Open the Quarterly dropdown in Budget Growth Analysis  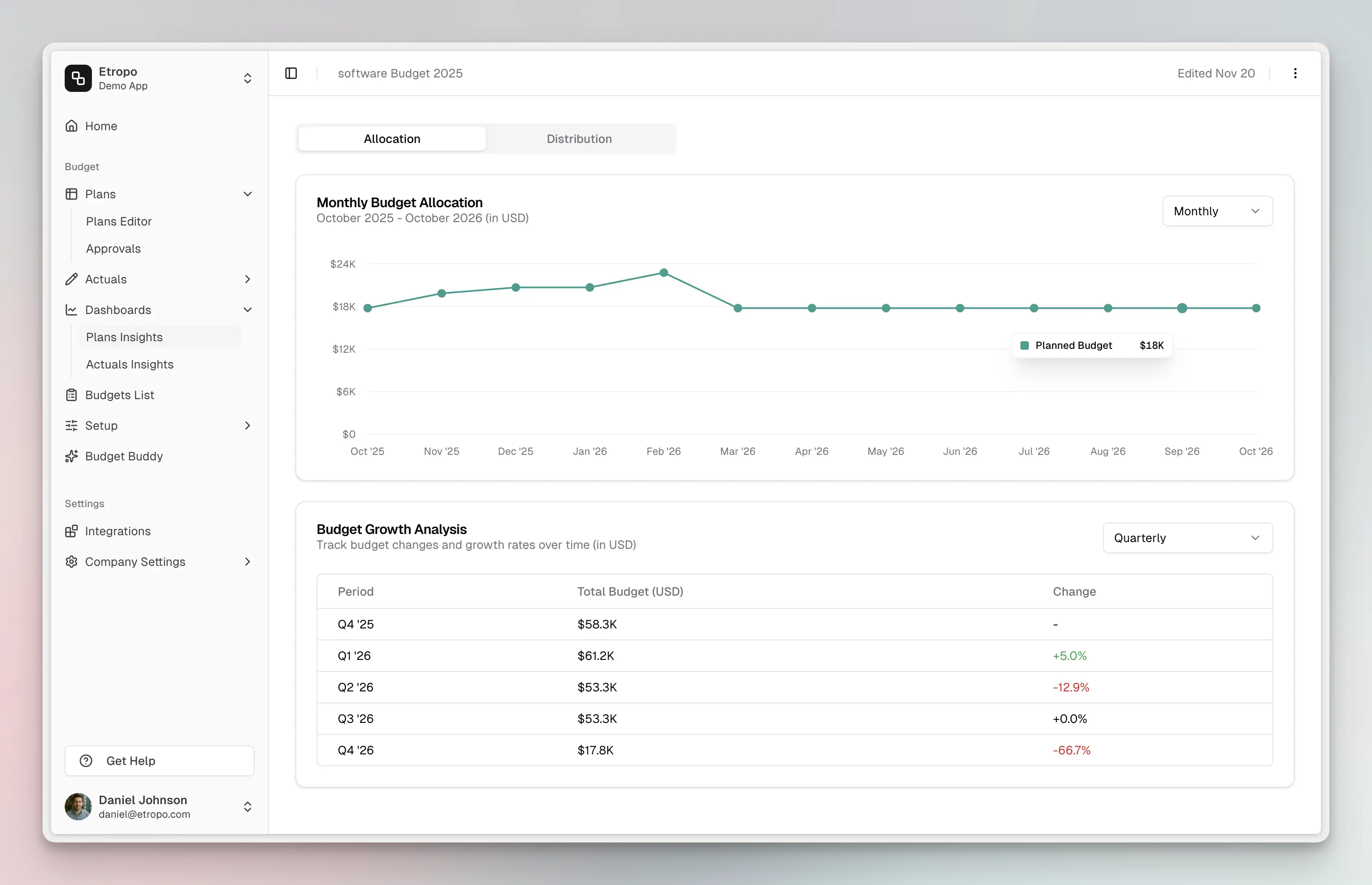tap(1187, 537)
